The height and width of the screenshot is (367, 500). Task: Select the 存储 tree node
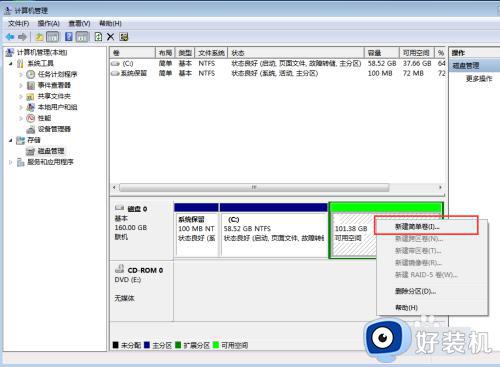(34, 140)
